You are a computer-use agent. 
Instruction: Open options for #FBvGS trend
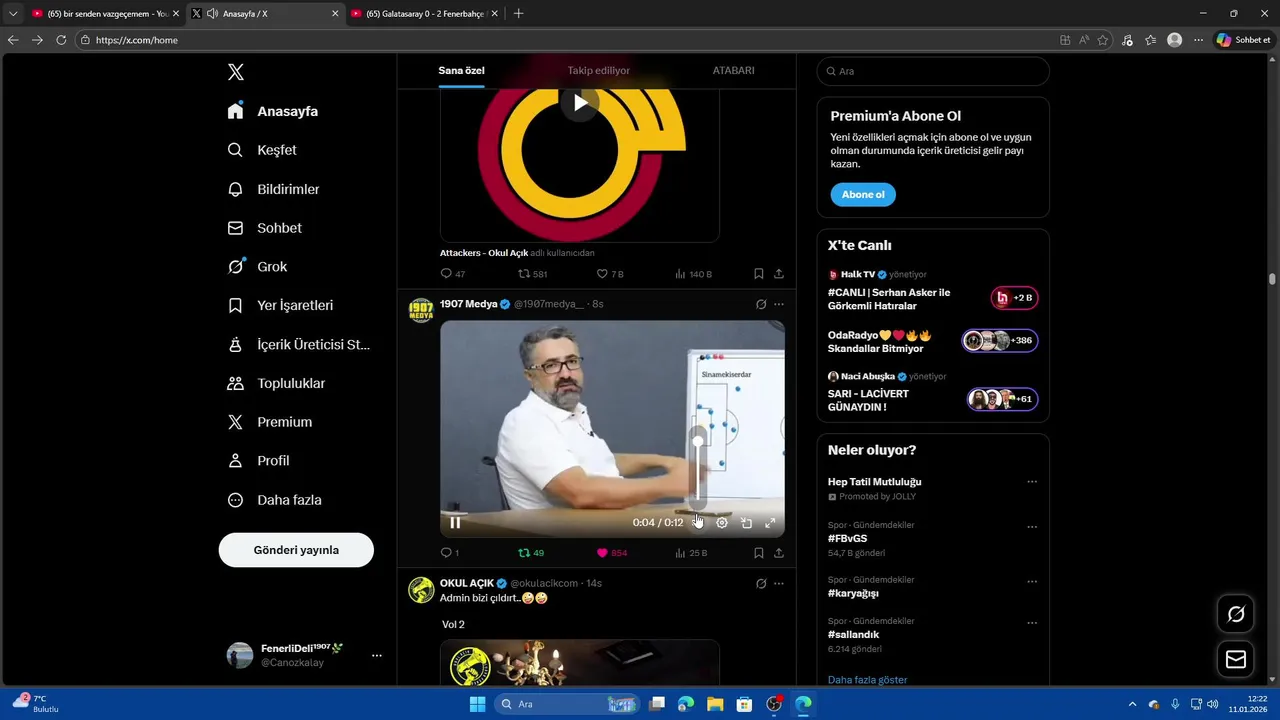pos(1032,527)
